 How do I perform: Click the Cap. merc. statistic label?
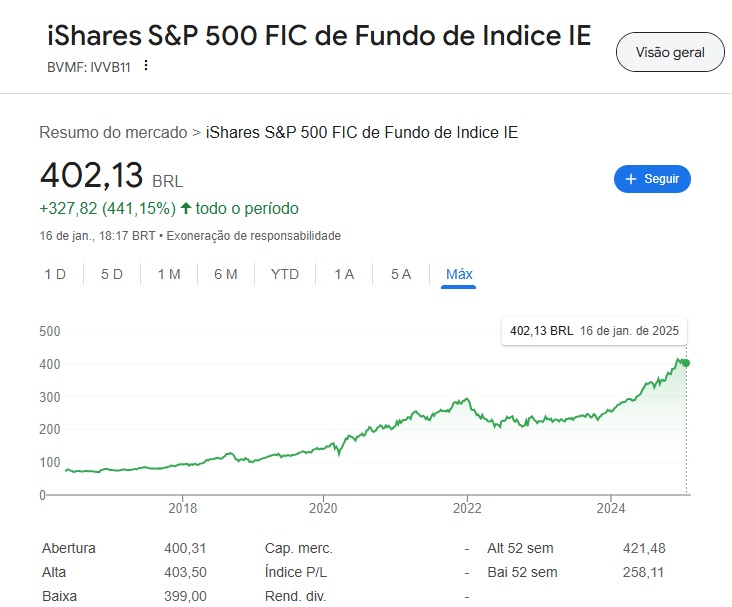point(298,549)
